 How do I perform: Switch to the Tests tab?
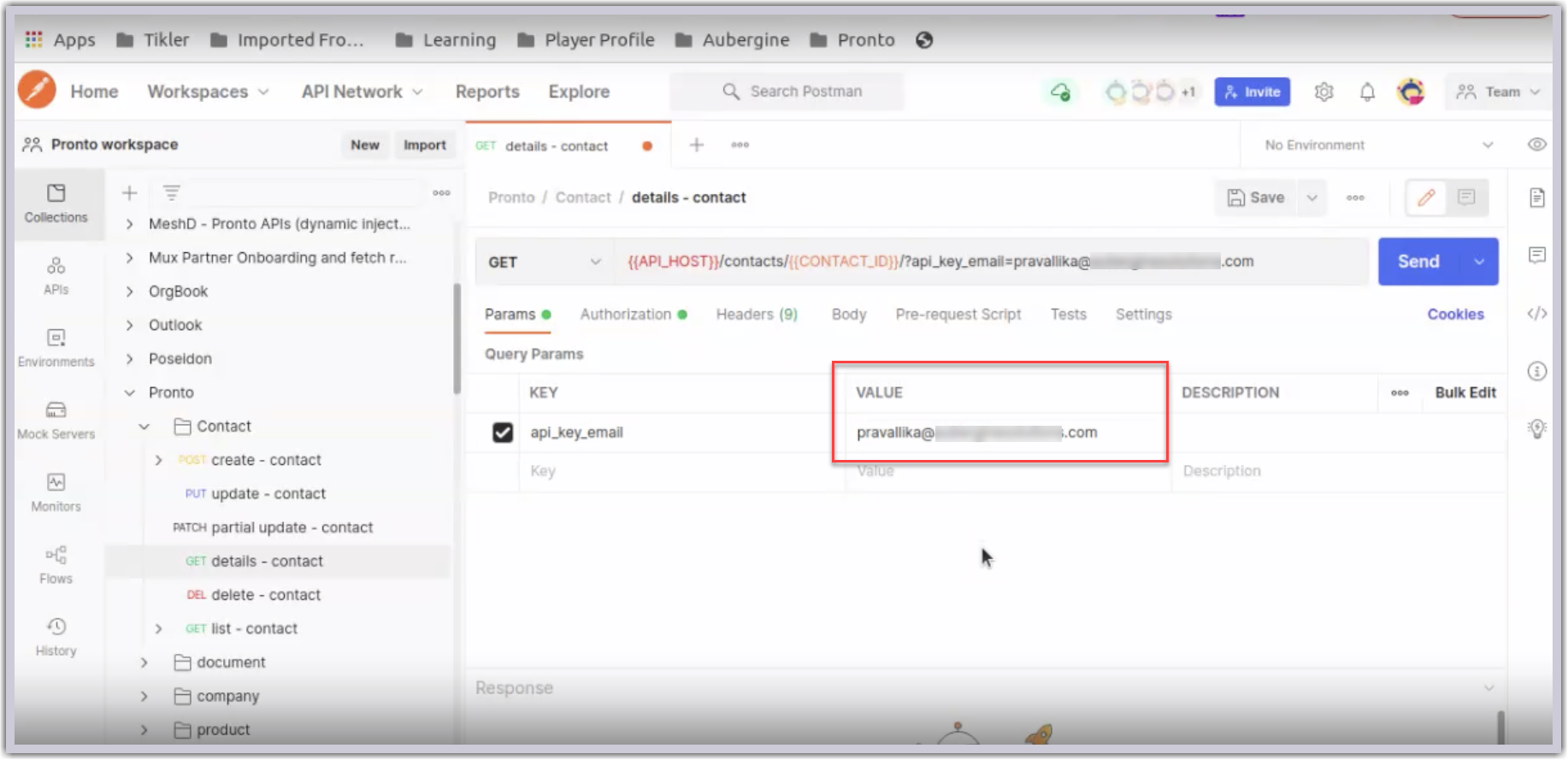coord(1068,315)
